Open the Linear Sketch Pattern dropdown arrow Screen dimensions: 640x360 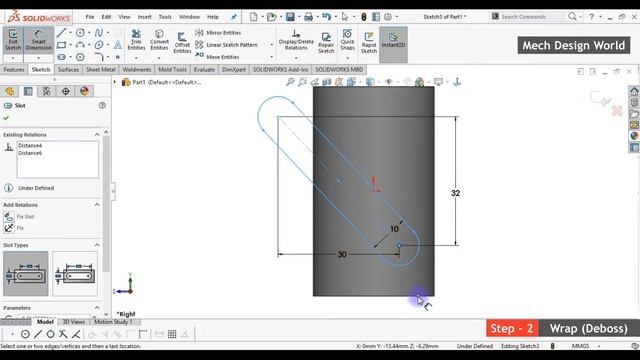point(272,45)
